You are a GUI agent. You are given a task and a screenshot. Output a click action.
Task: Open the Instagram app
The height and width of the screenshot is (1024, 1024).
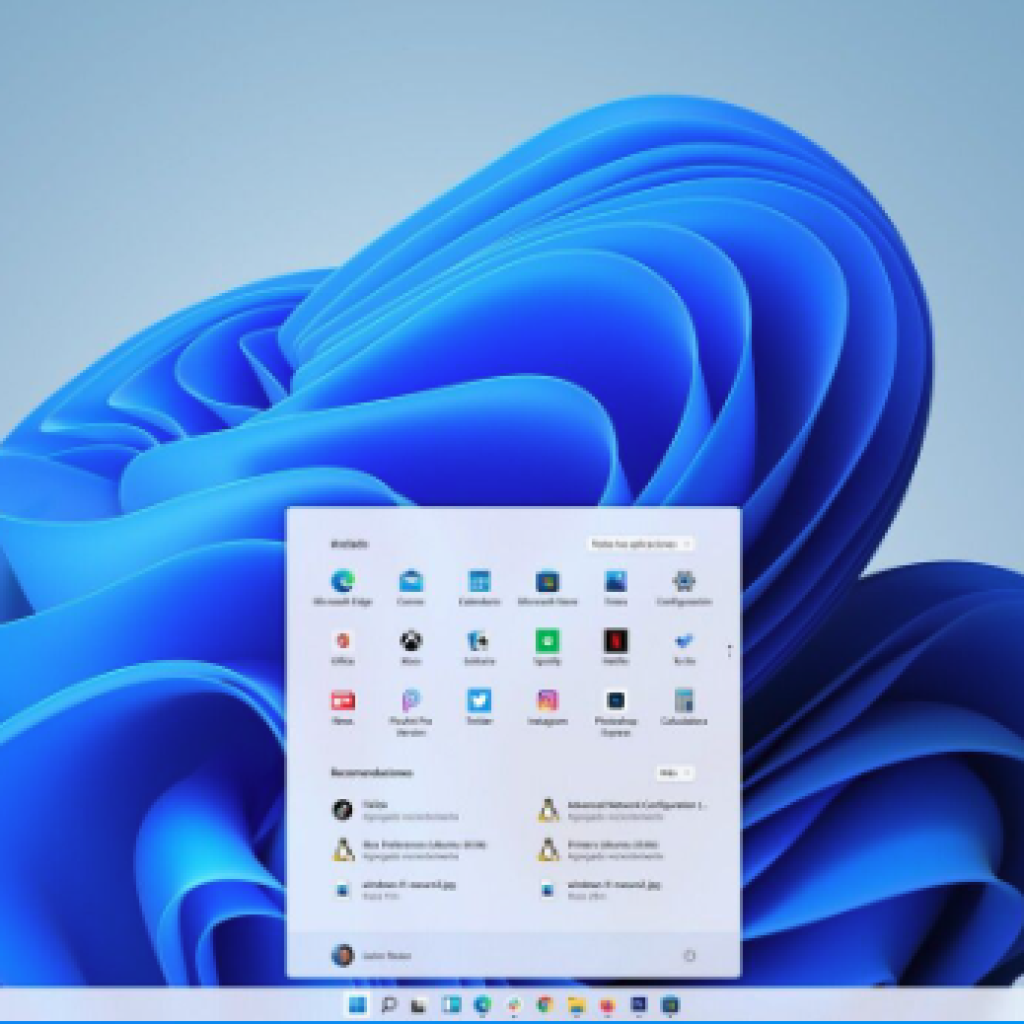547,701
